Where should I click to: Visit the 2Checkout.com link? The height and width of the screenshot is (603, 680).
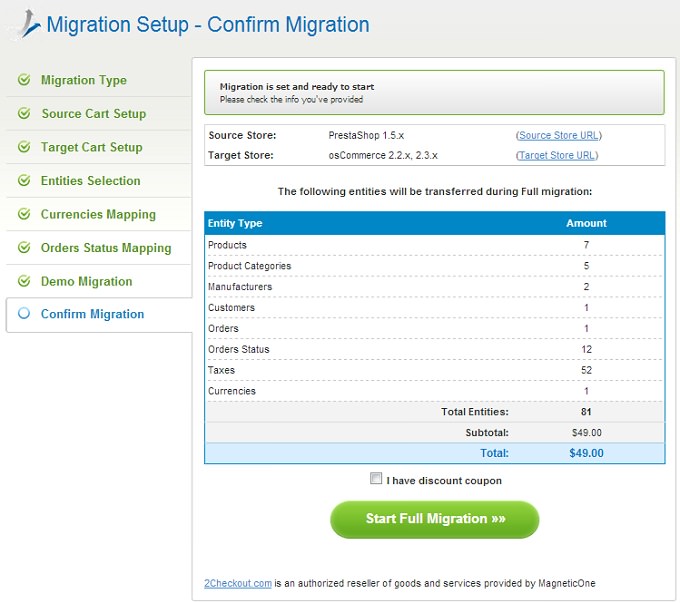[238, 583]
